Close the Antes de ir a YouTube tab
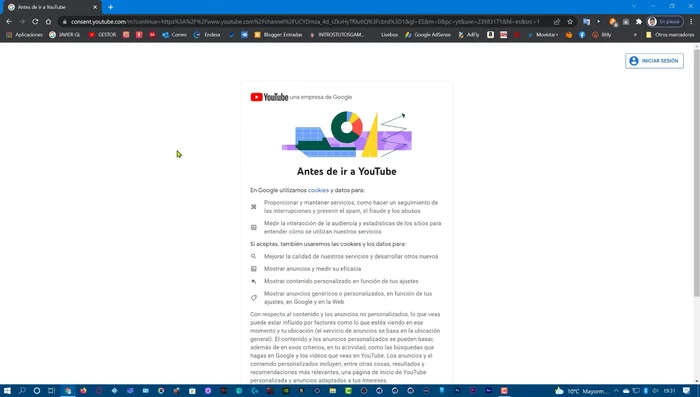This screenshot has width=700, height=397. 95,7
